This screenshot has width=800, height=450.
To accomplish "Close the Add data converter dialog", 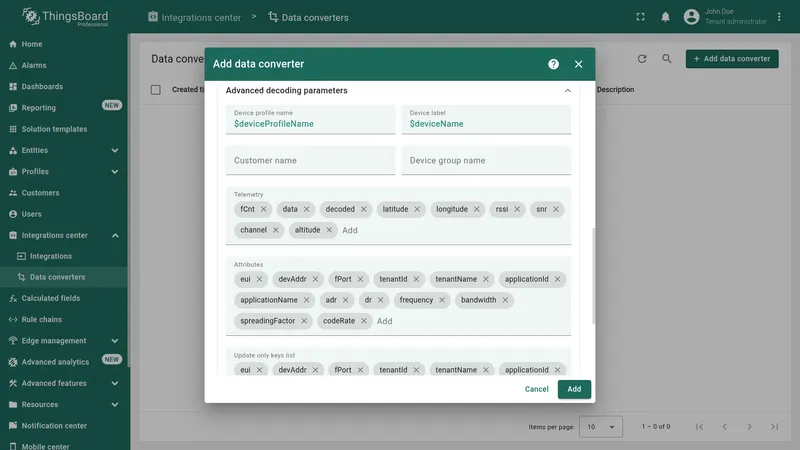I will [x=578, y=64].
